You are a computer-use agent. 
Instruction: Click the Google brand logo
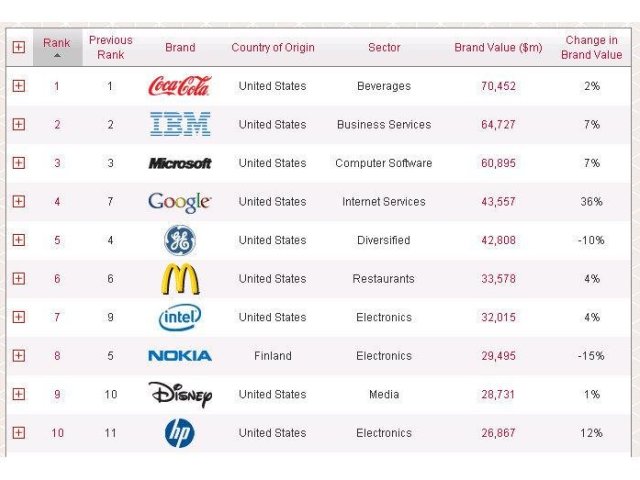pos(180,202)
